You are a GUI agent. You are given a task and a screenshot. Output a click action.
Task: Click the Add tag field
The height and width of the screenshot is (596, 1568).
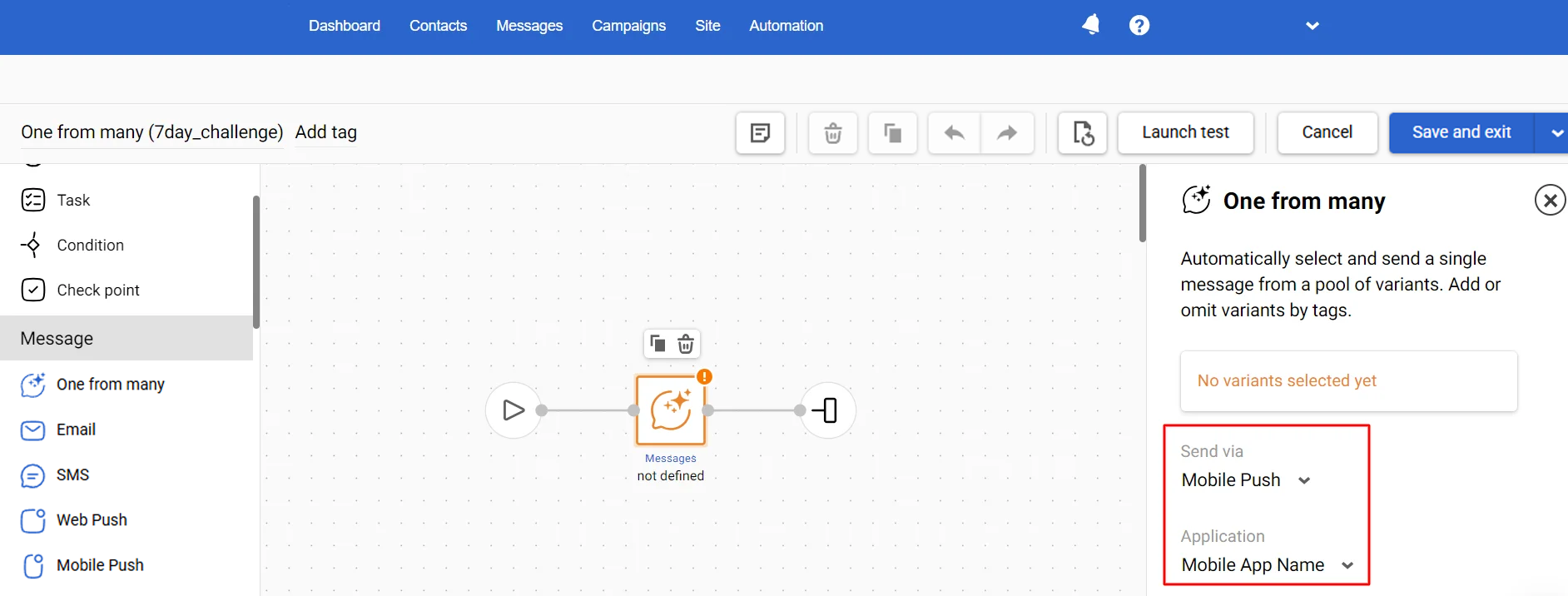[326, 132]
